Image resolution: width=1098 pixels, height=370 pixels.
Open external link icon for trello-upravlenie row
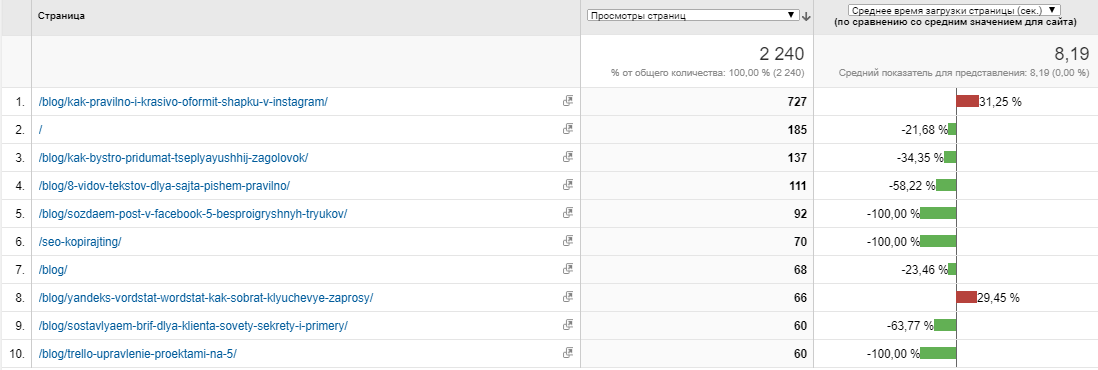pyautogui.click(x=568, y=353)
